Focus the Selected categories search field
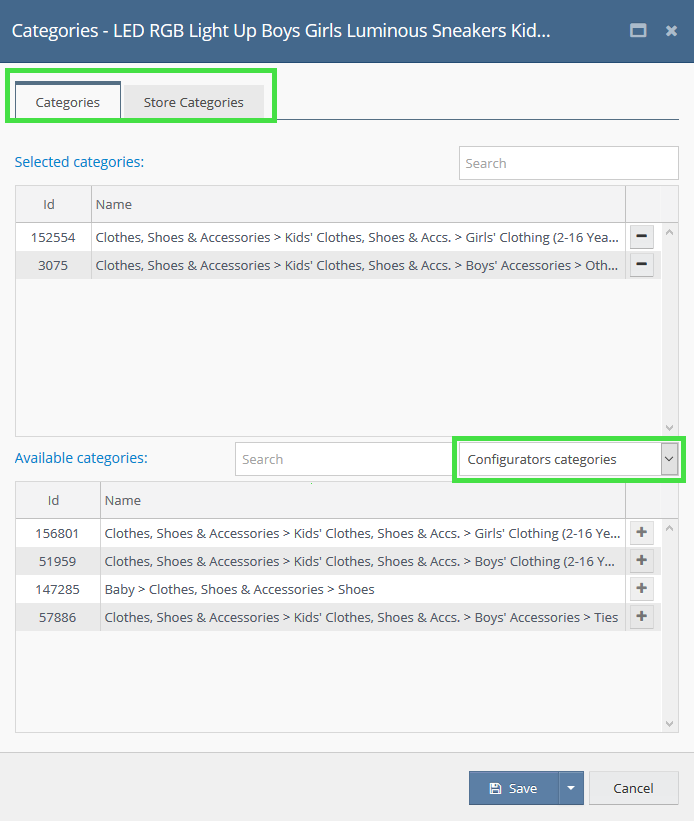This screenshot has width=694, height=821. coord(568,163)
